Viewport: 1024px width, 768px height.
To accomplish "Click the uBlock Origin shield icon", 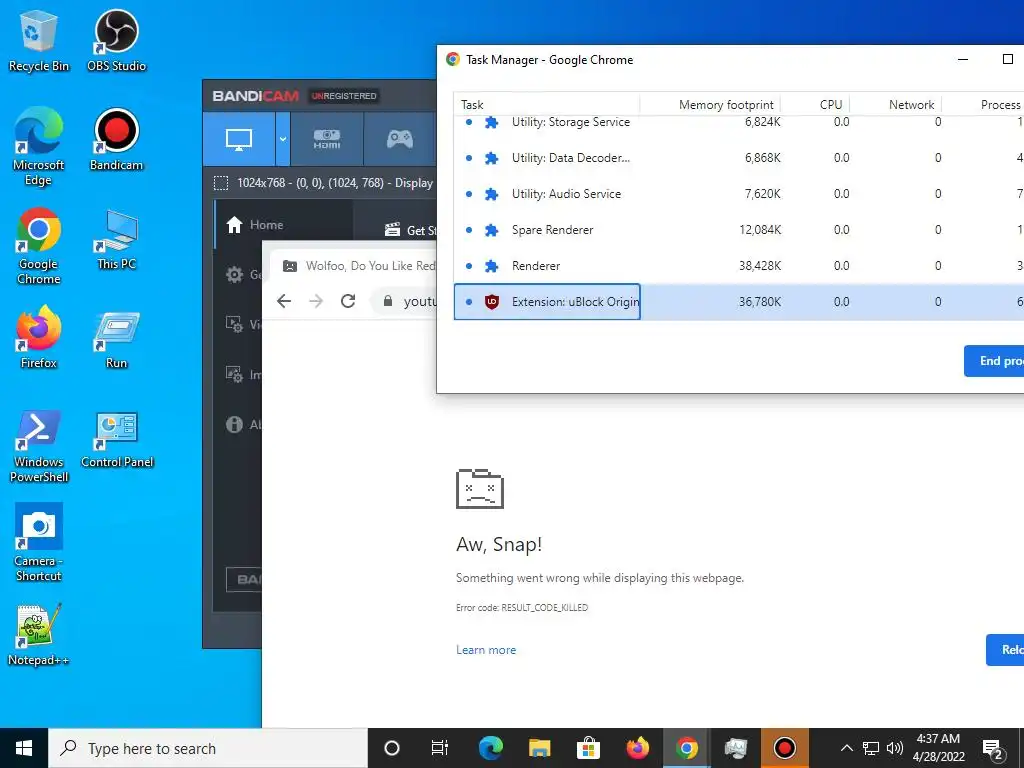I will (492, 302).
